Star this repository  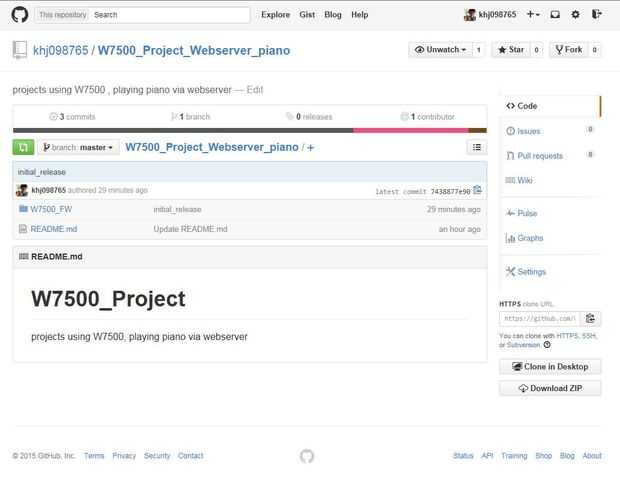coord(511,50)
